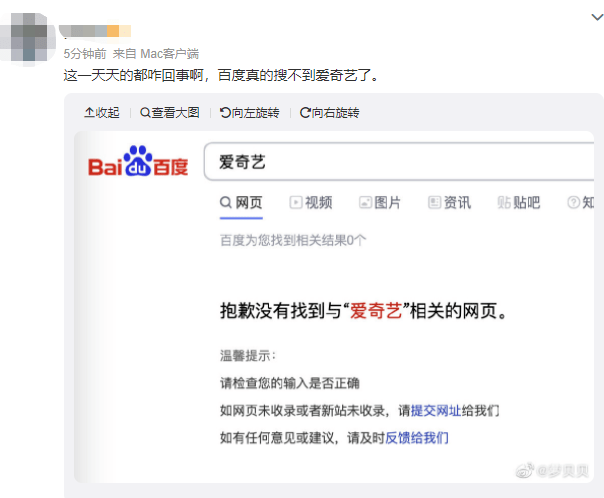Switch to the 图片 tab
604x498 pixels.
(x=380, y=202)
